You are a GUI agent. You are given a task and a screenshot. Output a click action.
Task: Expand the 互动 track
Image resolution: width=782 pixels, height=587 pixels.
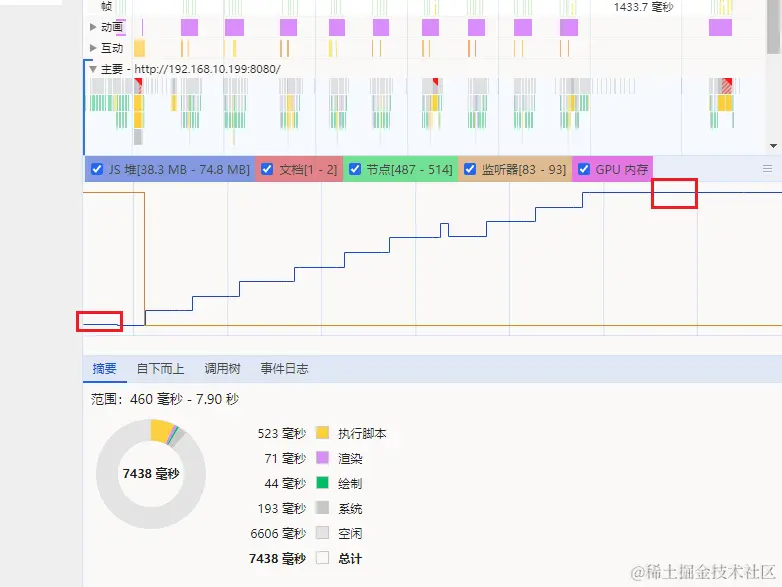tap(93, 48)
